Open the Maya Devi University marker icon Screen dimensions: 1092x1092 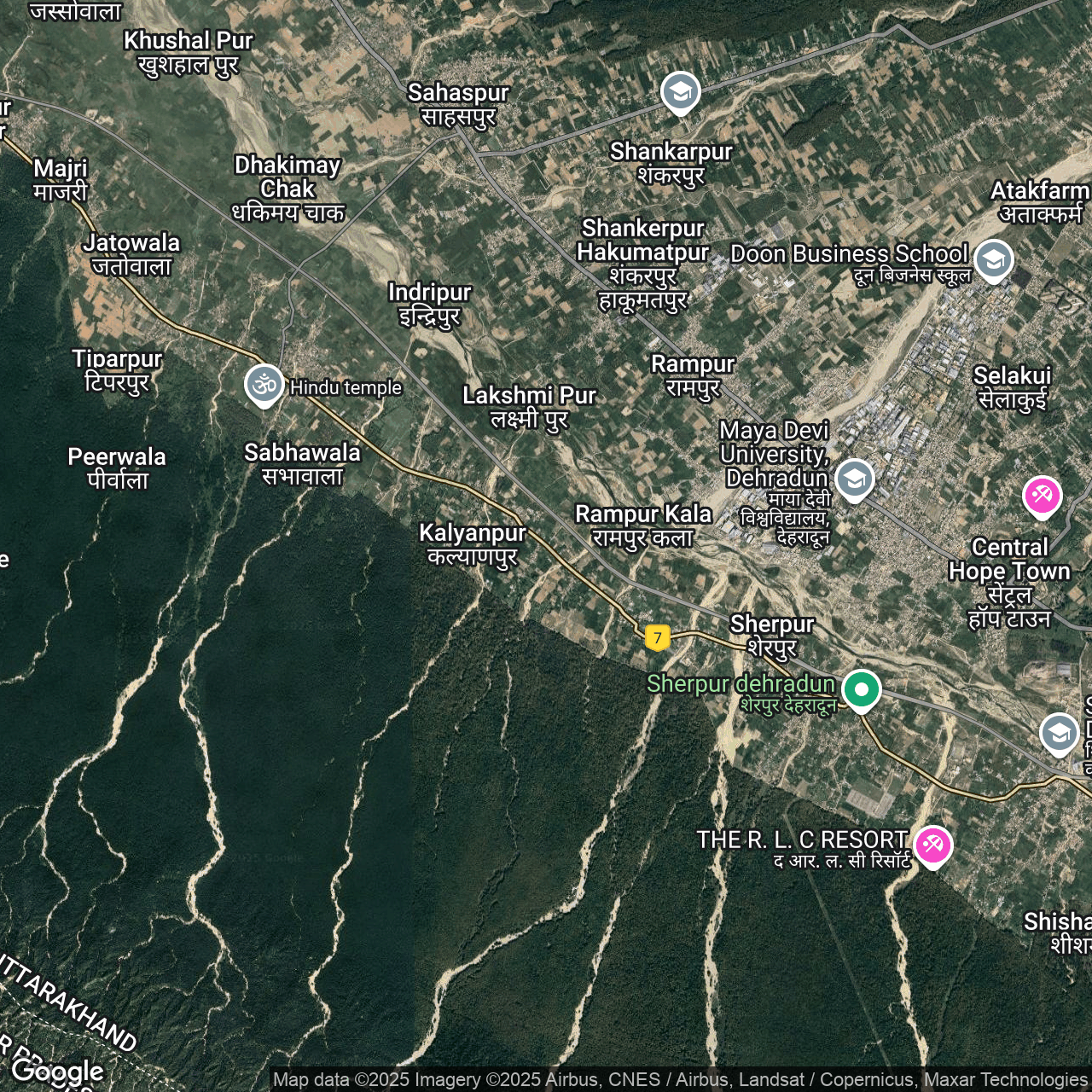pos(854,479)
